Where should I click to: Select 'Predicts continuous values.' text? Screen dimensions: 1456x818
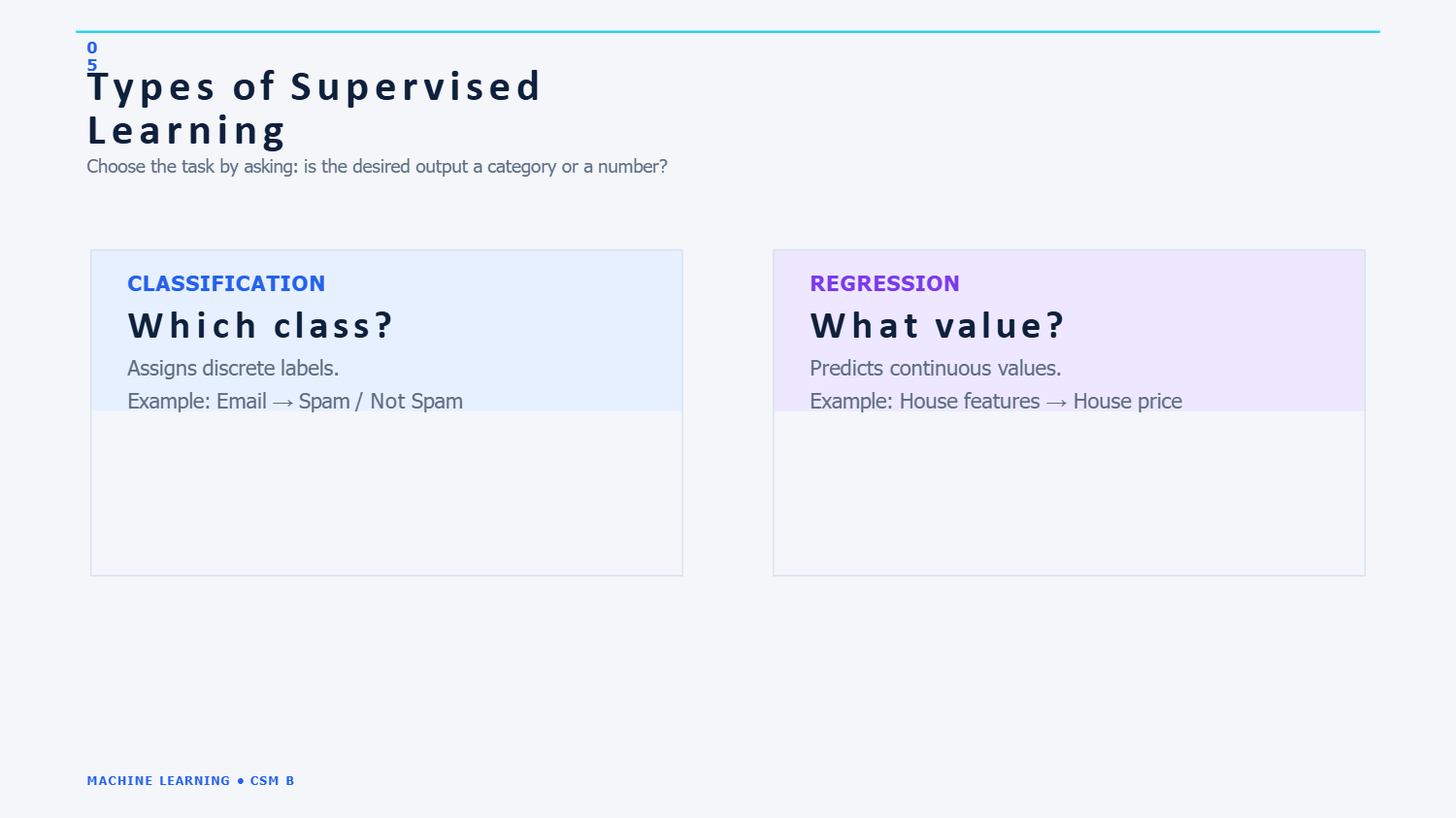[936, 369]
